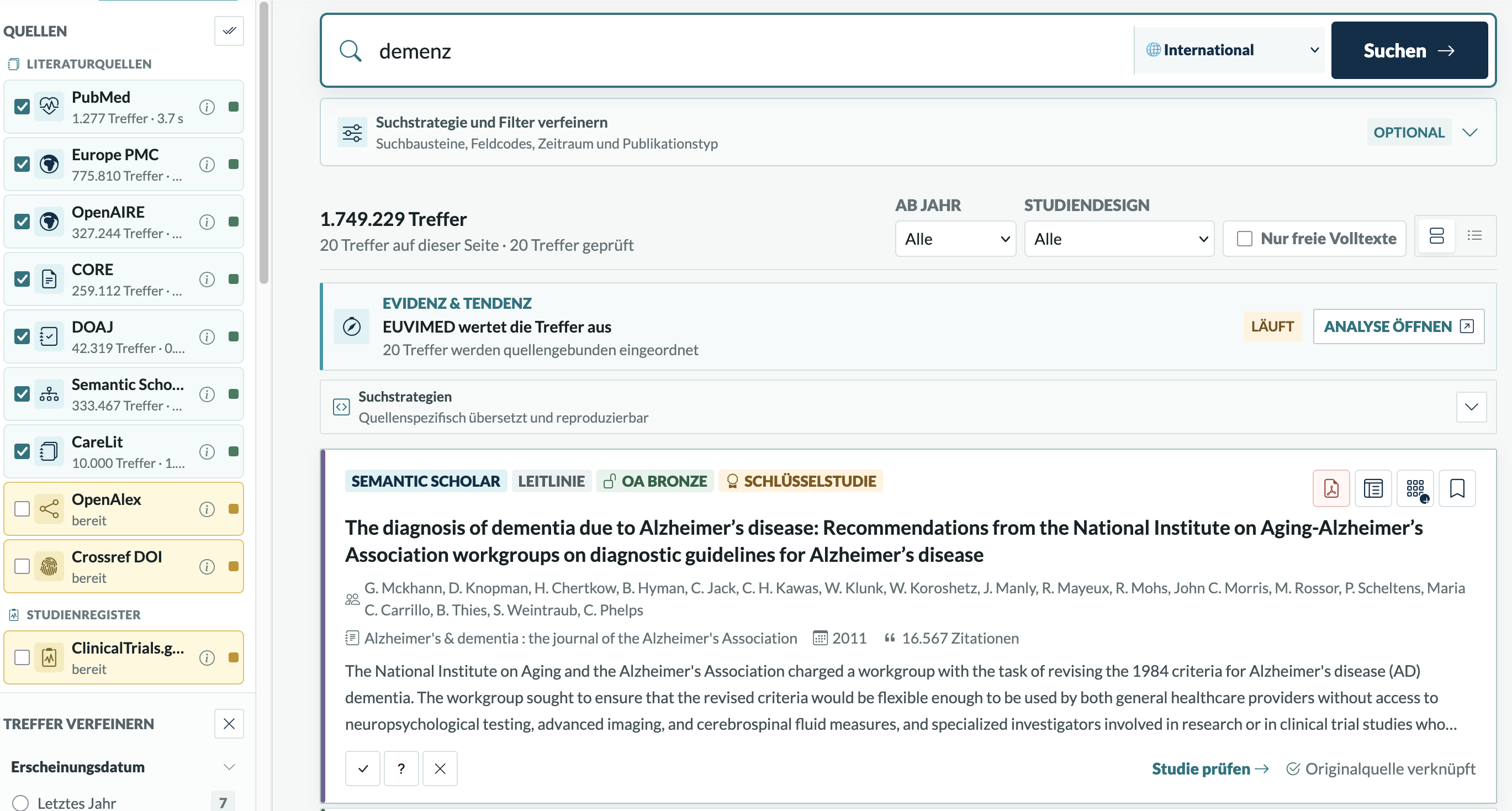Image resolution: width=1512 pixels, height=811 pixels.
Task: Click the OpenAlex share-nodes icon
Action: 49,509
